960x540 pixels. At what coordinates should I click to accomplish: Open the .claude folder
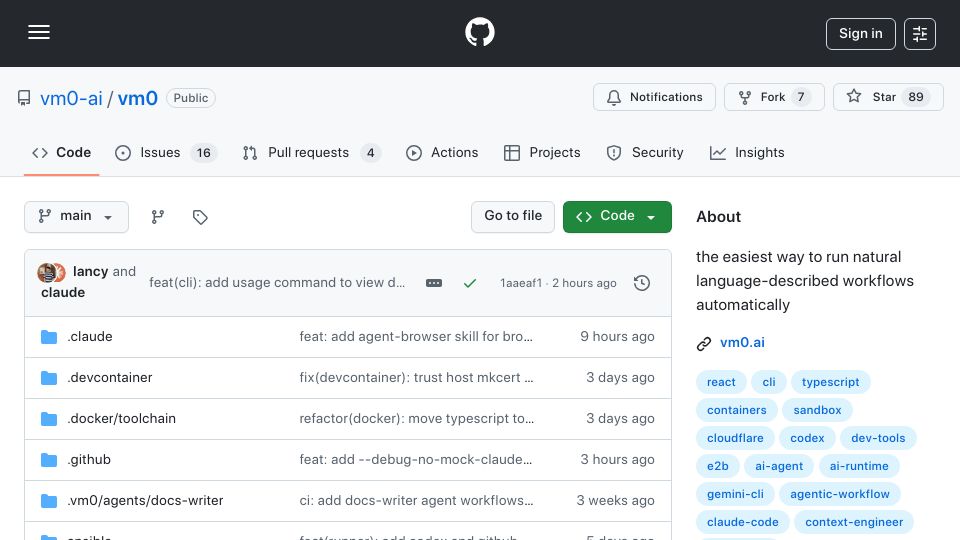click(90, 337)
